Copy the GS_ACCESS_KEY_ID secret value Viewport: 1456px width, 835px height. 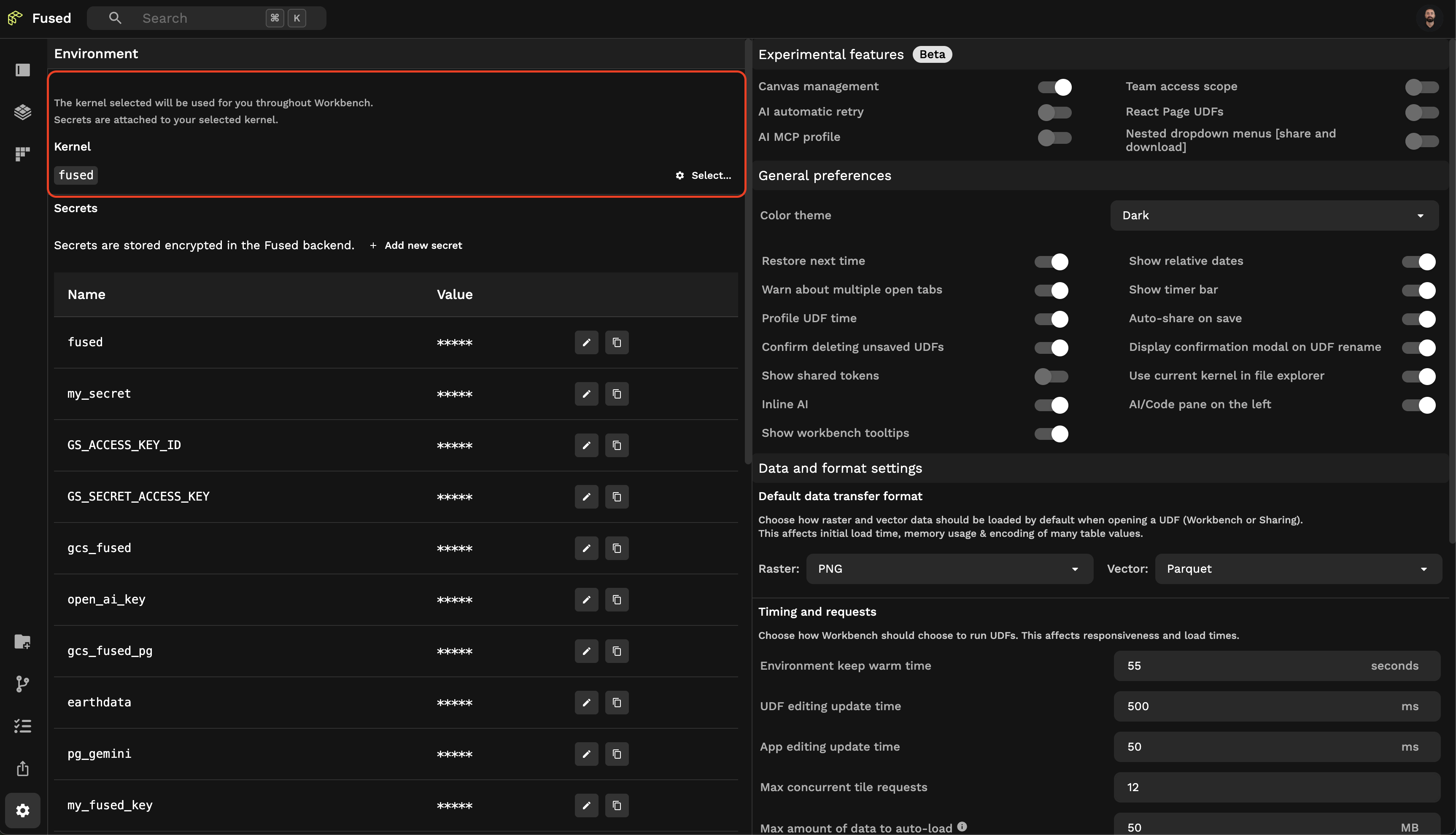pyautogui.click(x=617, y=446)
